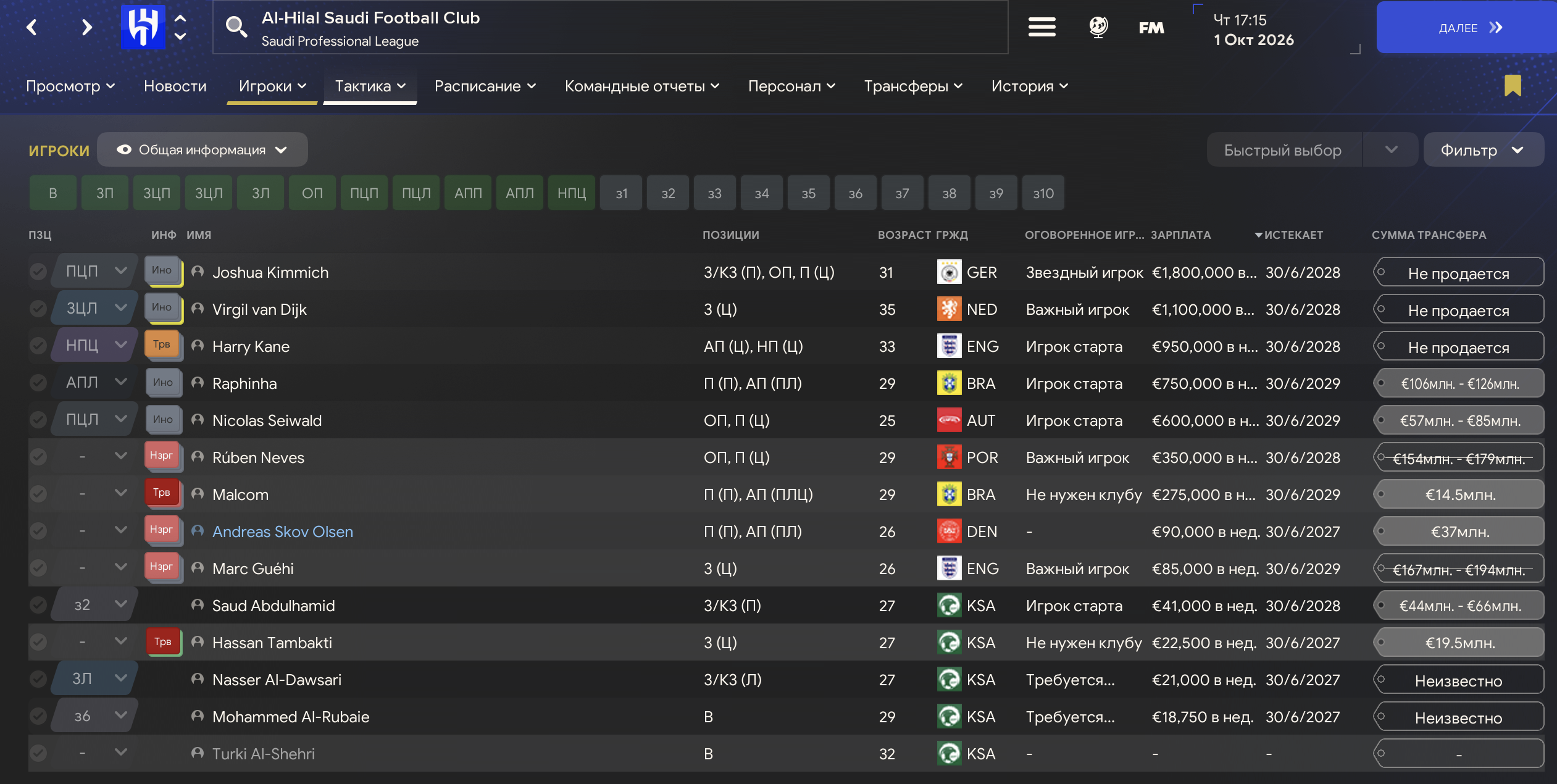Open Andreas Skov Olsen player link
Screen dimensions: 1557x784
(283, 532)
